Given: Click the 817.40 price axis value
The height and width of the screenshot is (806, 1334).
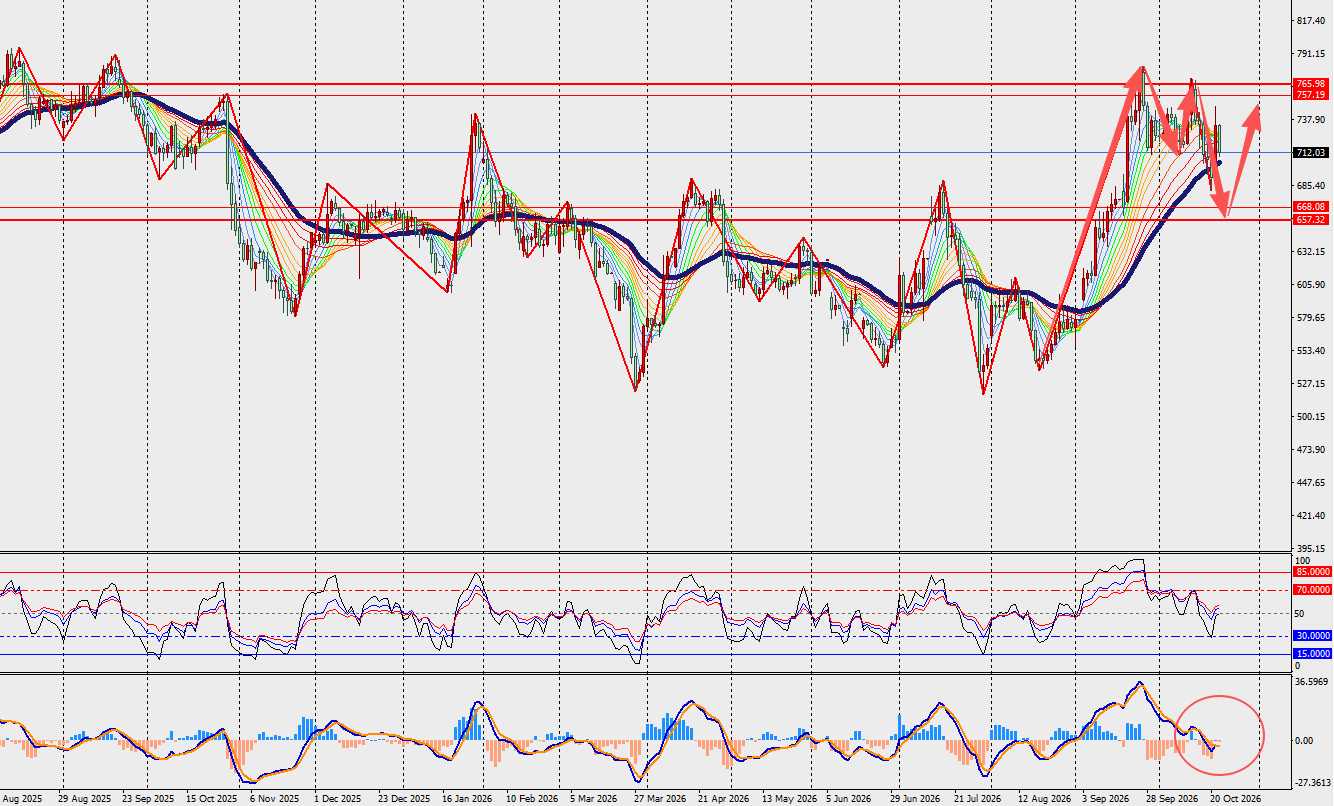Looking at the screenshot, I should tap(1310, 21).
